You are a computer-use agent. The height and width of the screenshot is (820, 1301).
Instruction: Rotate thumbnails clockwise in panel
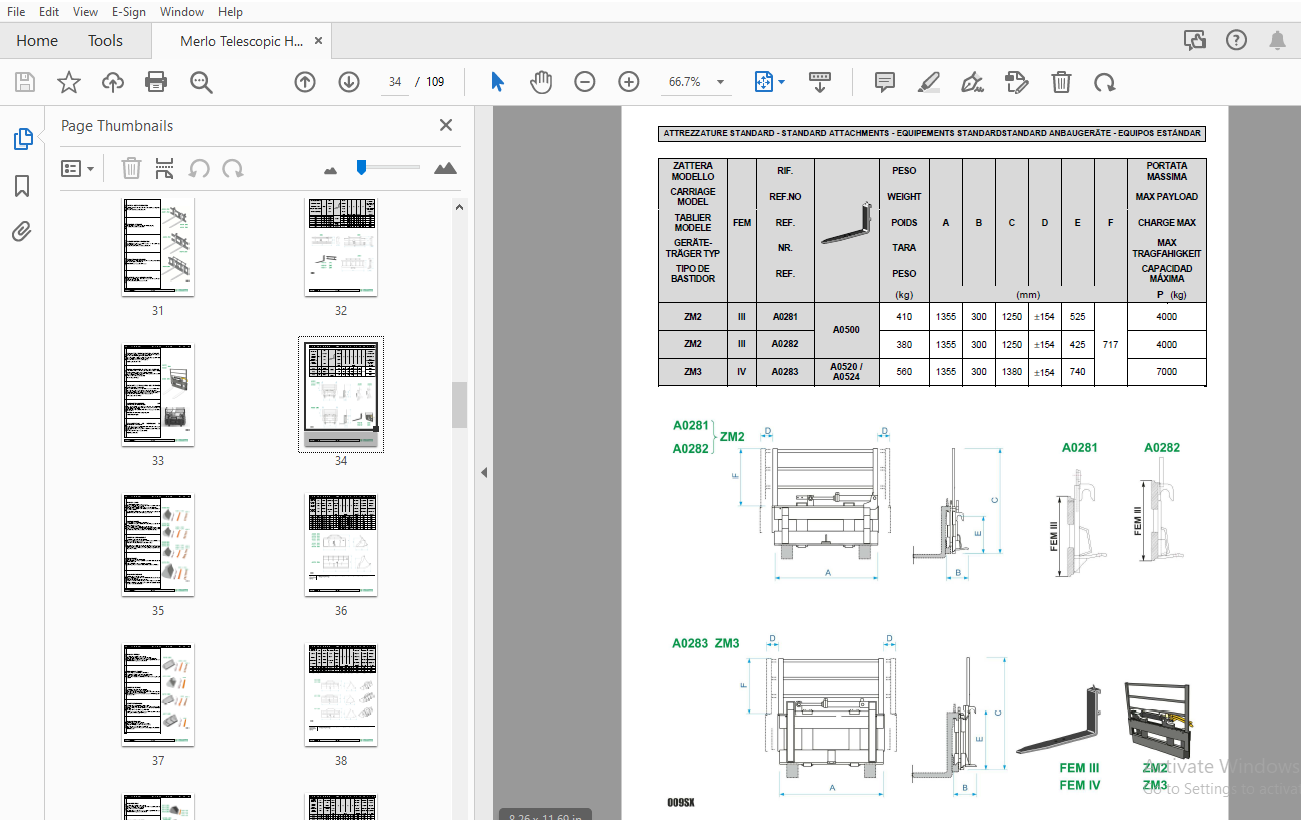(233, 168)
